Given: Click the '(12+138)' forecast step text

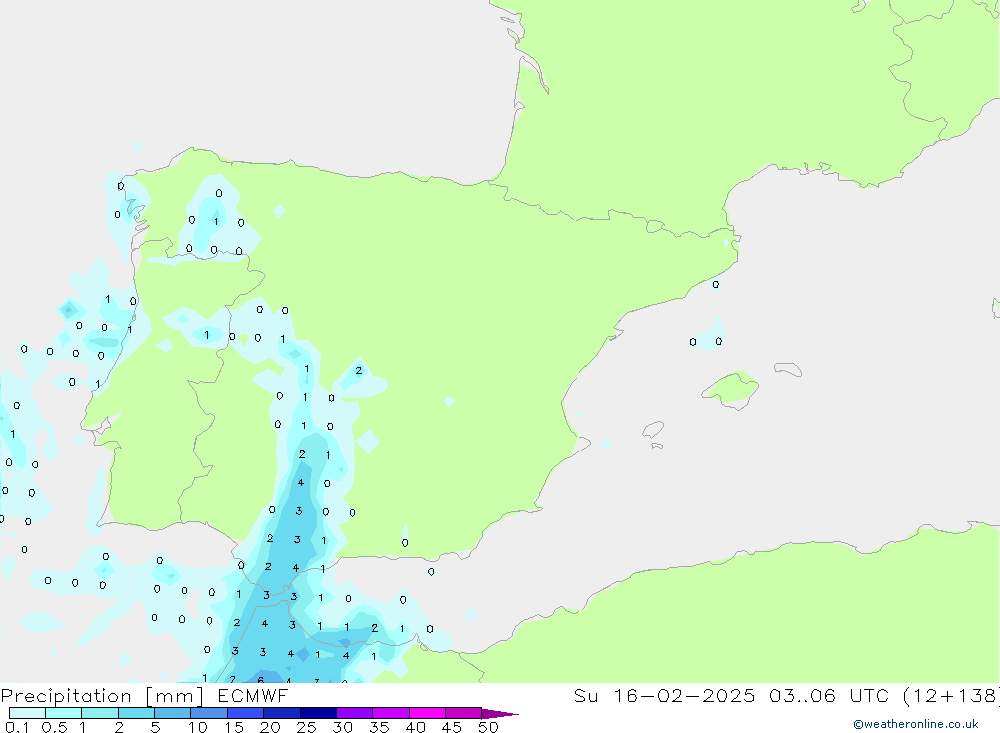Looking at the screenshot, I should click(x=951, y=696).
